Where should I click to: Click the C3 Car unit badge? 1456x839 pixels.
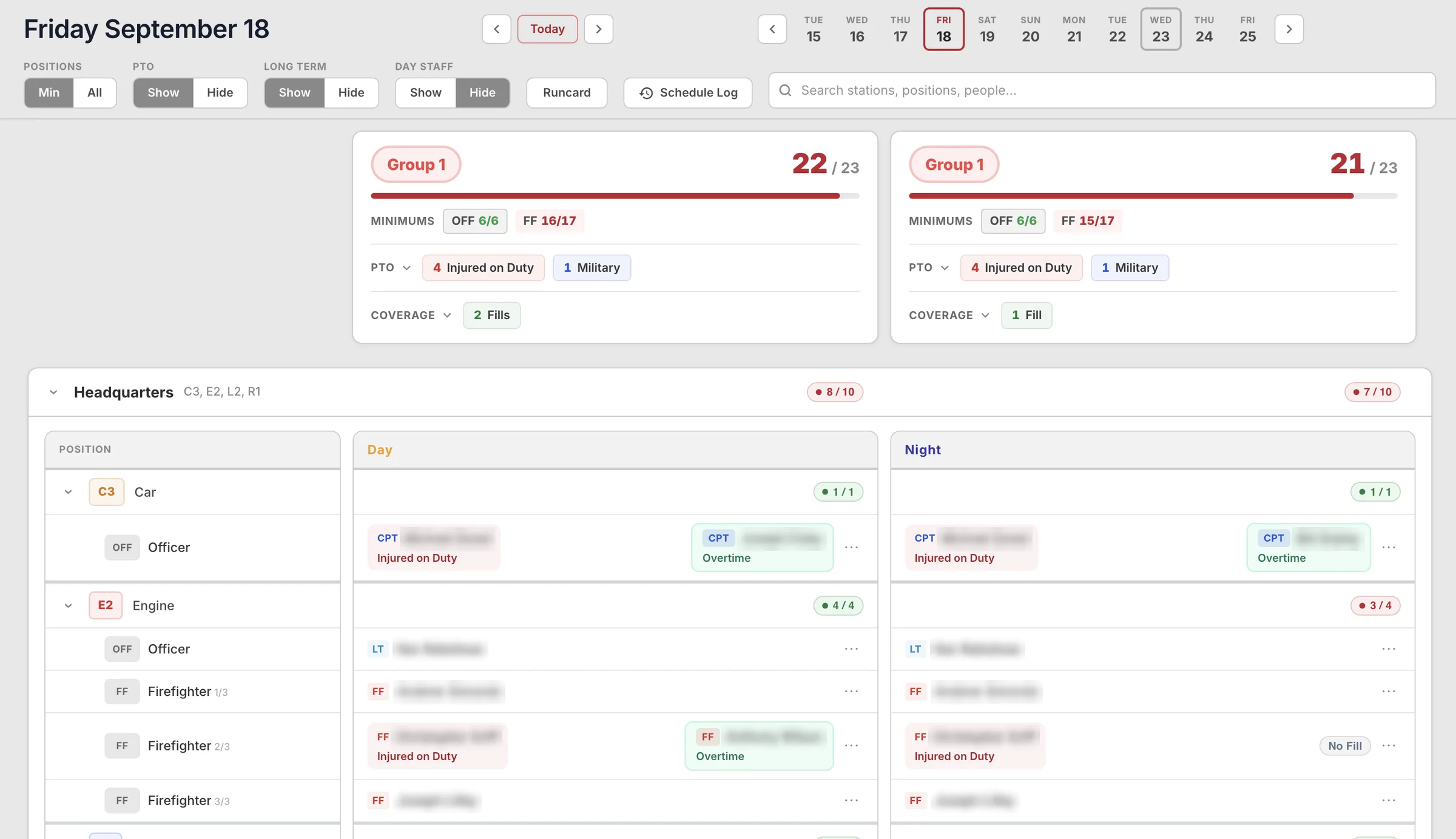point(106,491)
